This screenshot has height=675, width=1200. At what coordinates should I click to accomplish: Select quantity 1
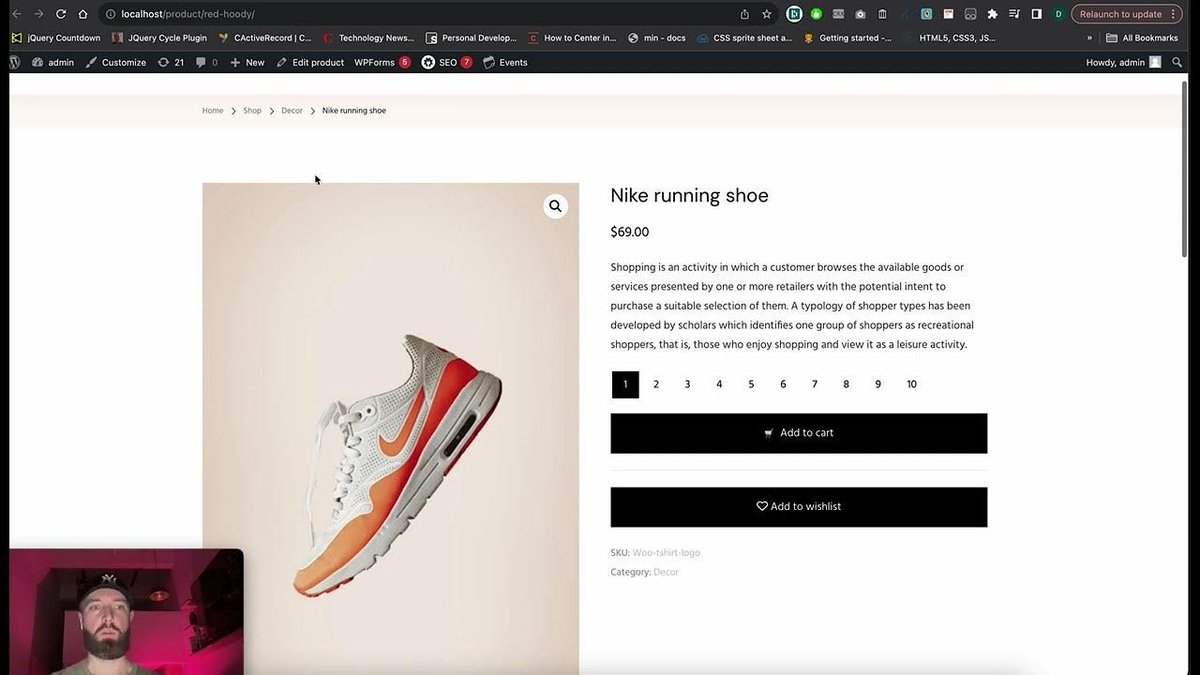[625, 384]
